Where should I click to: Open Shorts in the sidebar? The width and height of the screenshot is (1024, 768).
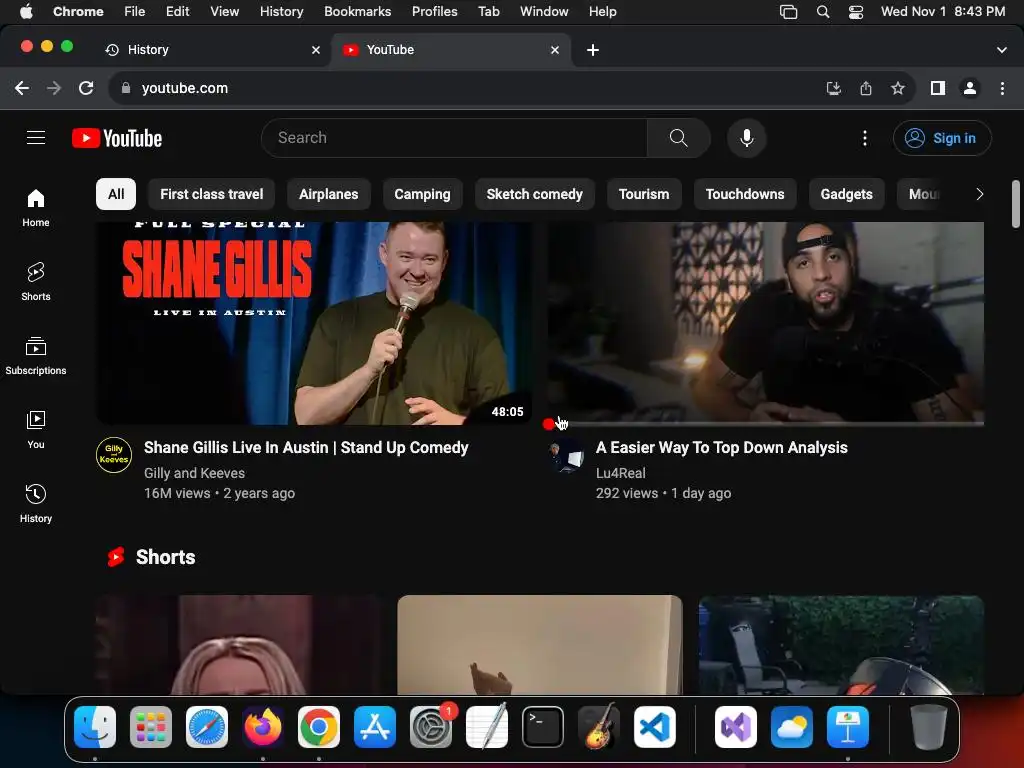(36, 281)
